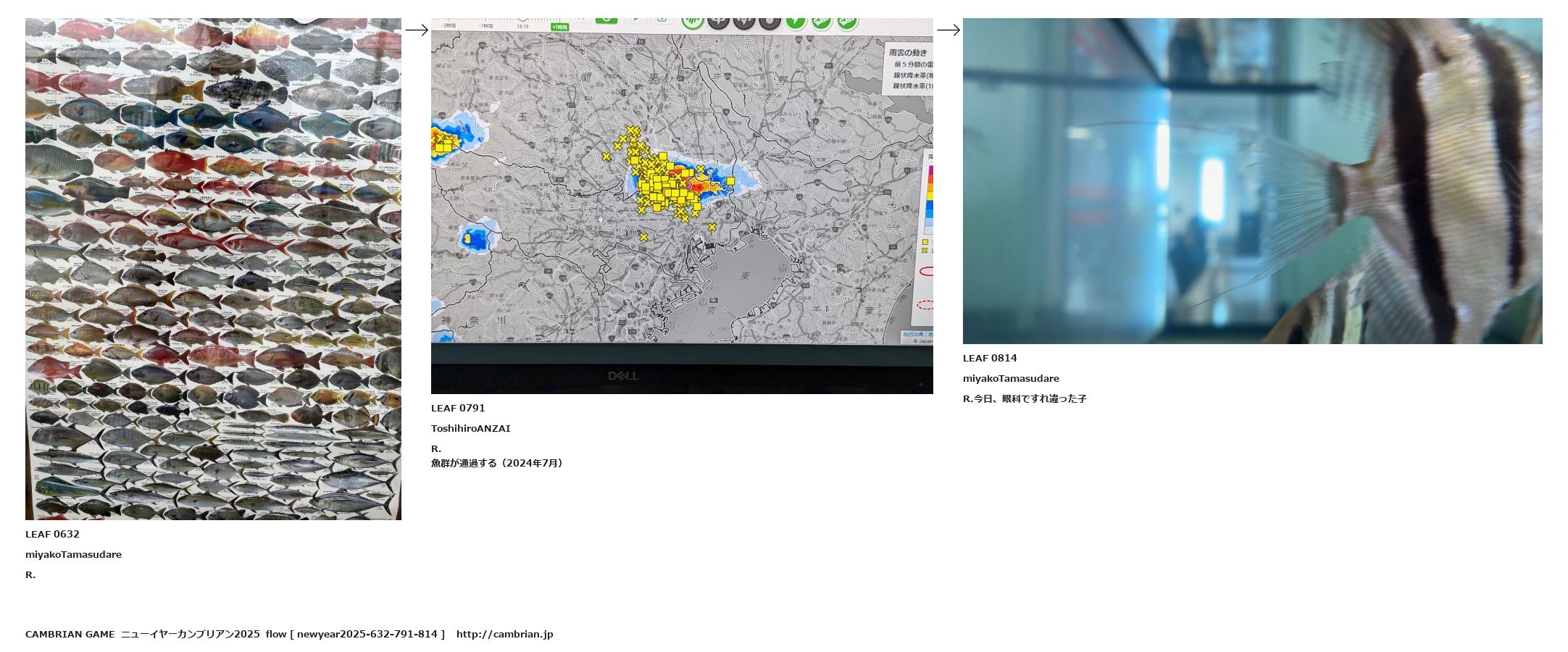Click the rainfall intensity color scale
The width and height of the screenshot is (1568, 652).
click(x=929, y=199)
